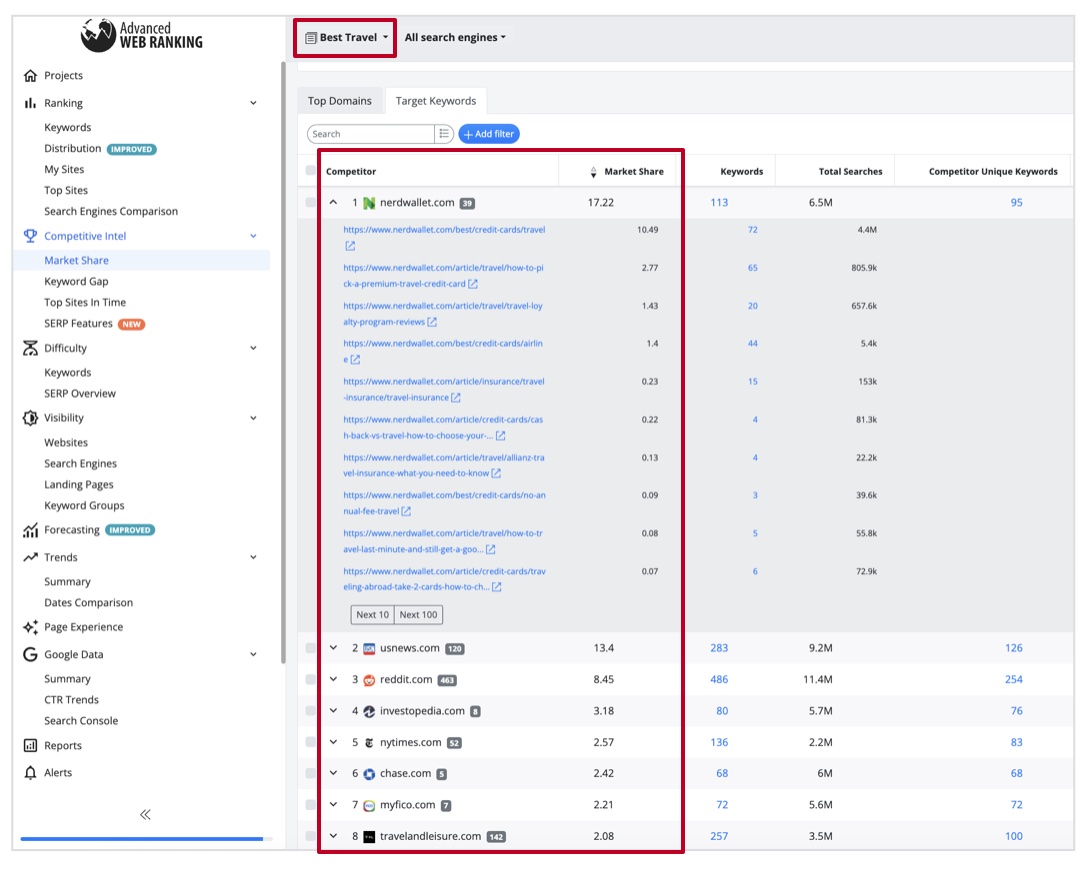Click the Page Experience sparkle icon
The width and height of the screenshot is (1090, 870).
tap(30, 627)
